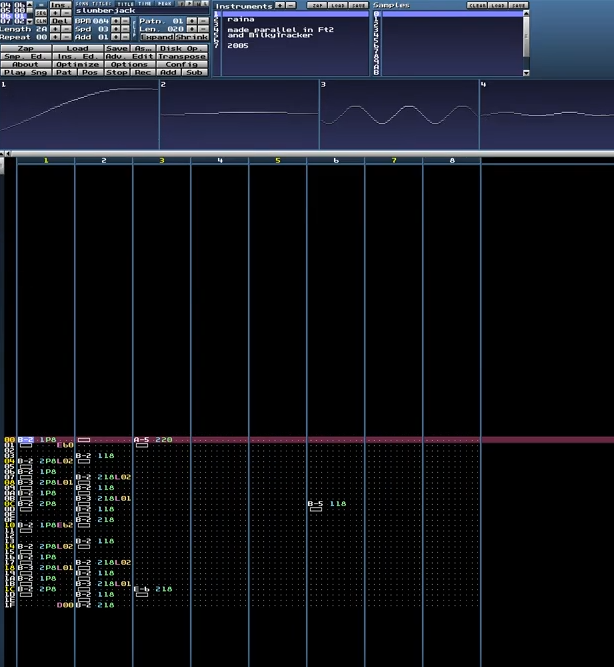Click the SEQ order list button
Image resolution: width=614 pixels, height=667 pixels.
coord(41,13)
